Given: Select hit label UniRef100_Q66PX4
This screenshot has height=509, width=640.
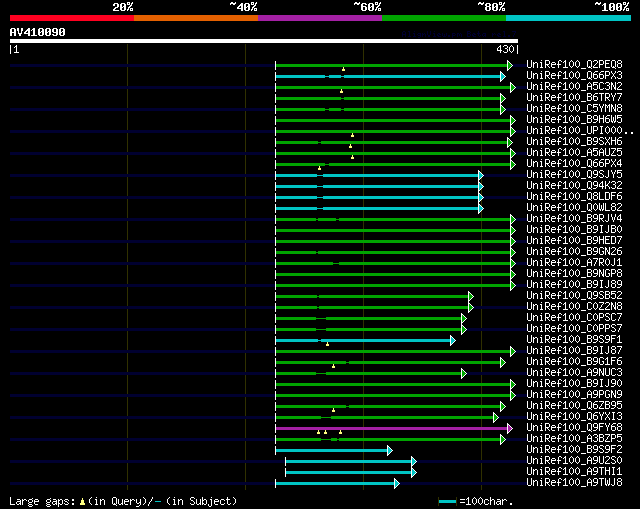Looking at the screenshot, I should coord(574,164).
